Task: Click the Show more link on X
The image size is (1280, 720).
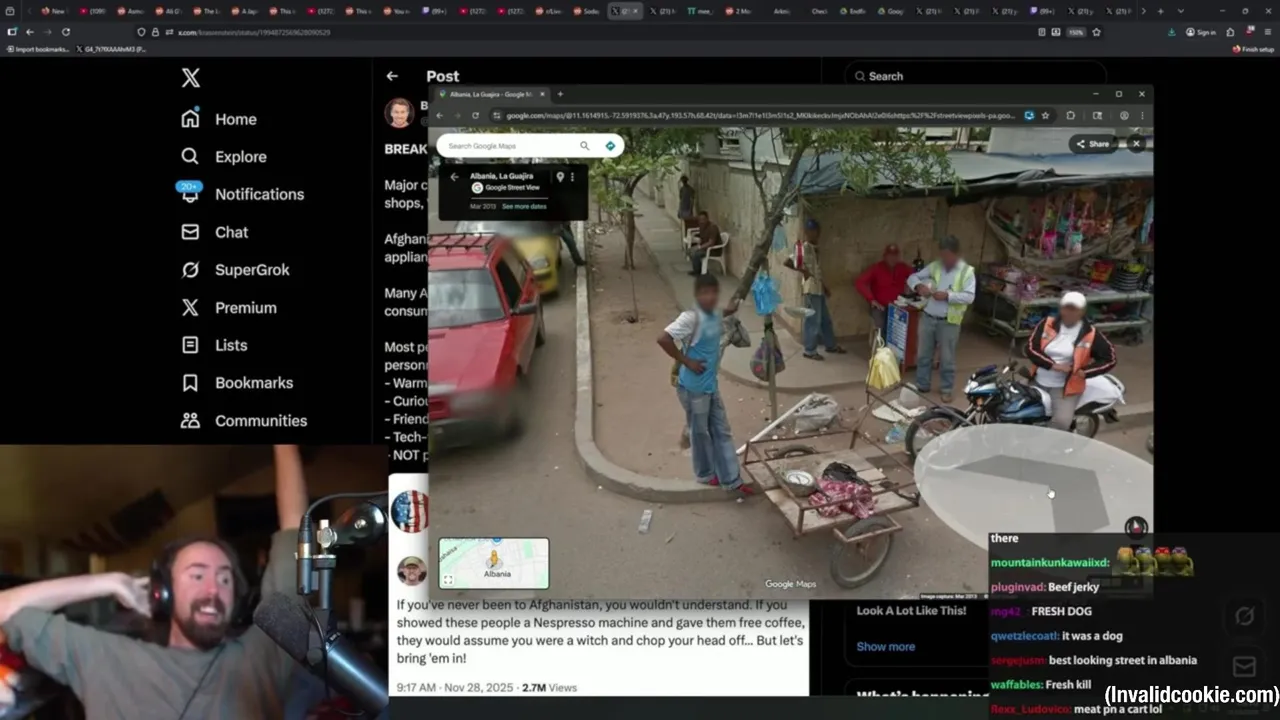Action: (x=885, y=646)
